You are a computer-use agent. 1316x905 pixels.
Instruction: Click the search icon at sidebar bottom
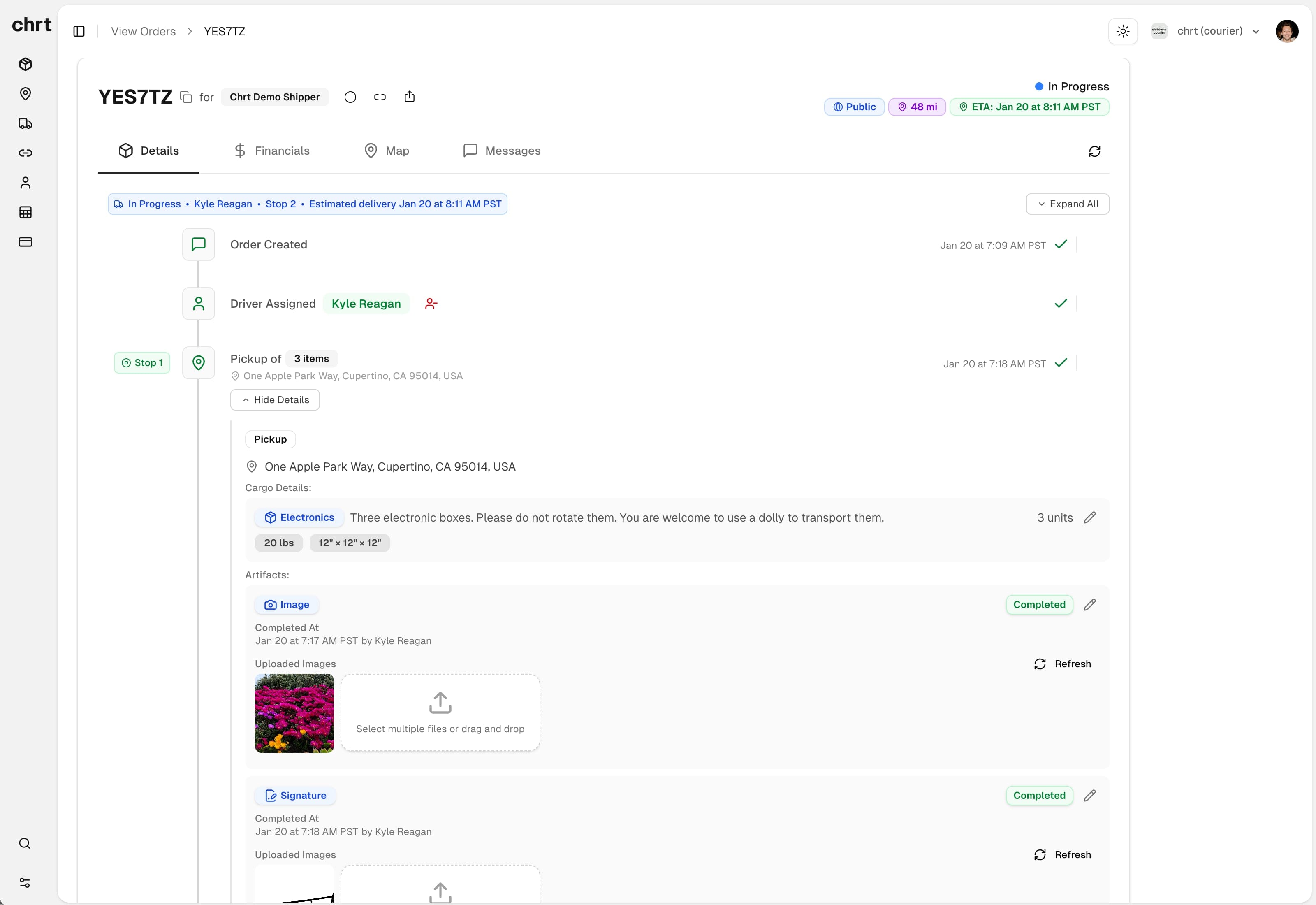(25, 843)
